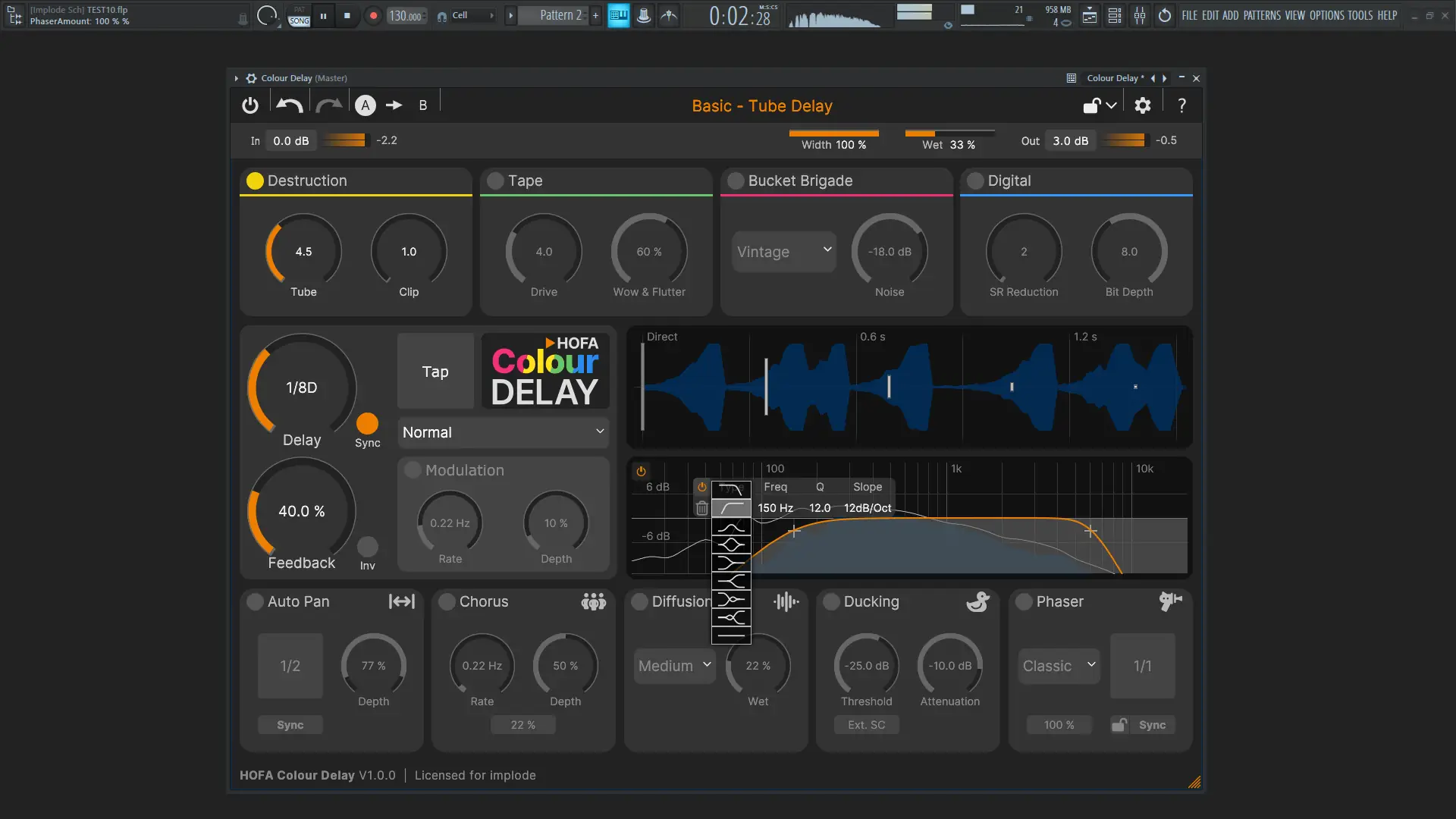This screenshot has height=819, width=1456.
Task: Open the PATTERNS menu
Action: [x=1262, y=15]
